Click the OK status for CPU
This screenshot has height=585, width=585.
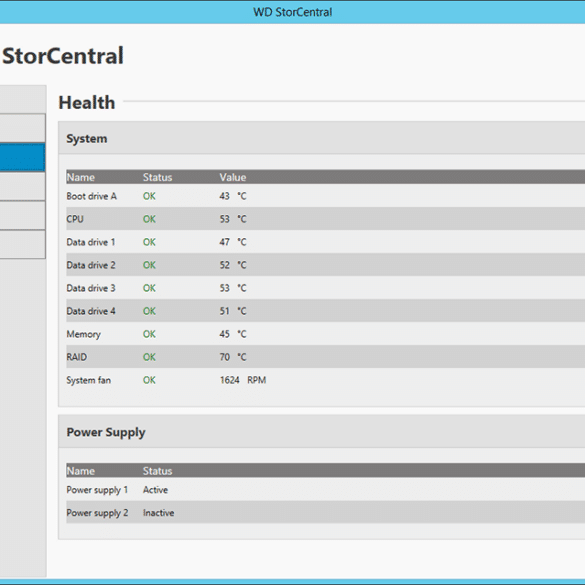(x=149, y=219)
